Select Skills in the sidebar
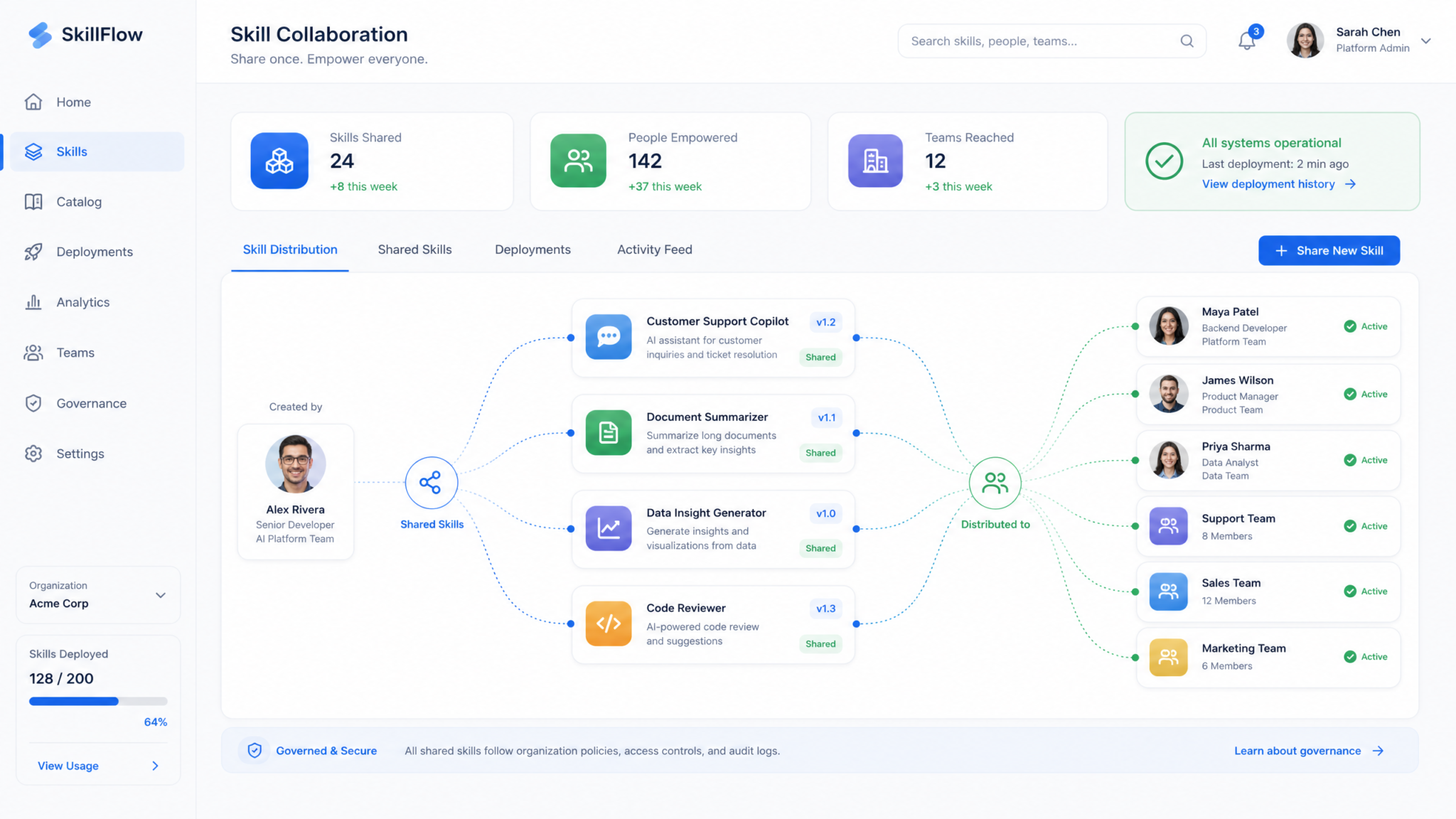 97,151
